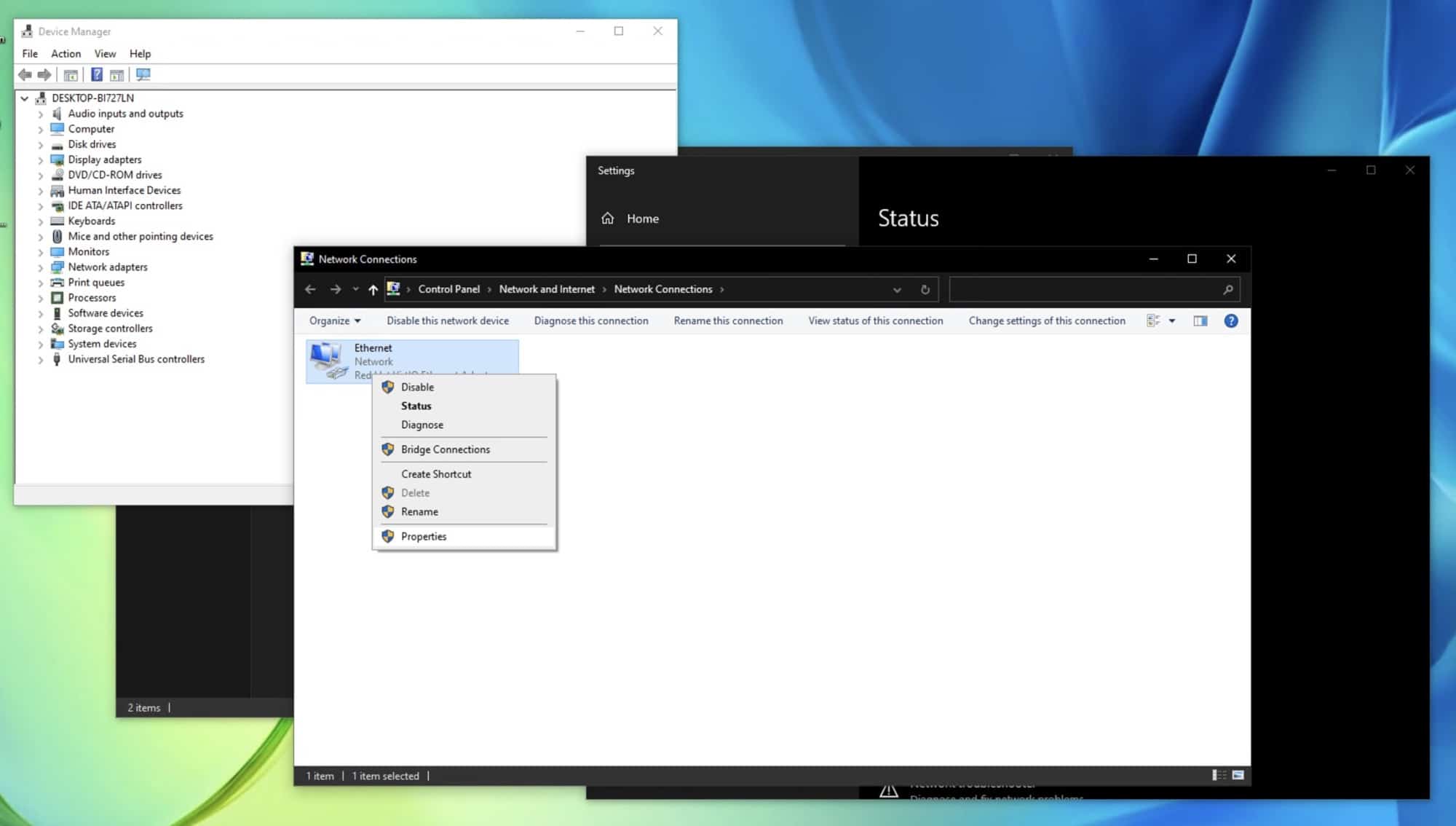Expand the Display adapters tree node

(41, 160)
